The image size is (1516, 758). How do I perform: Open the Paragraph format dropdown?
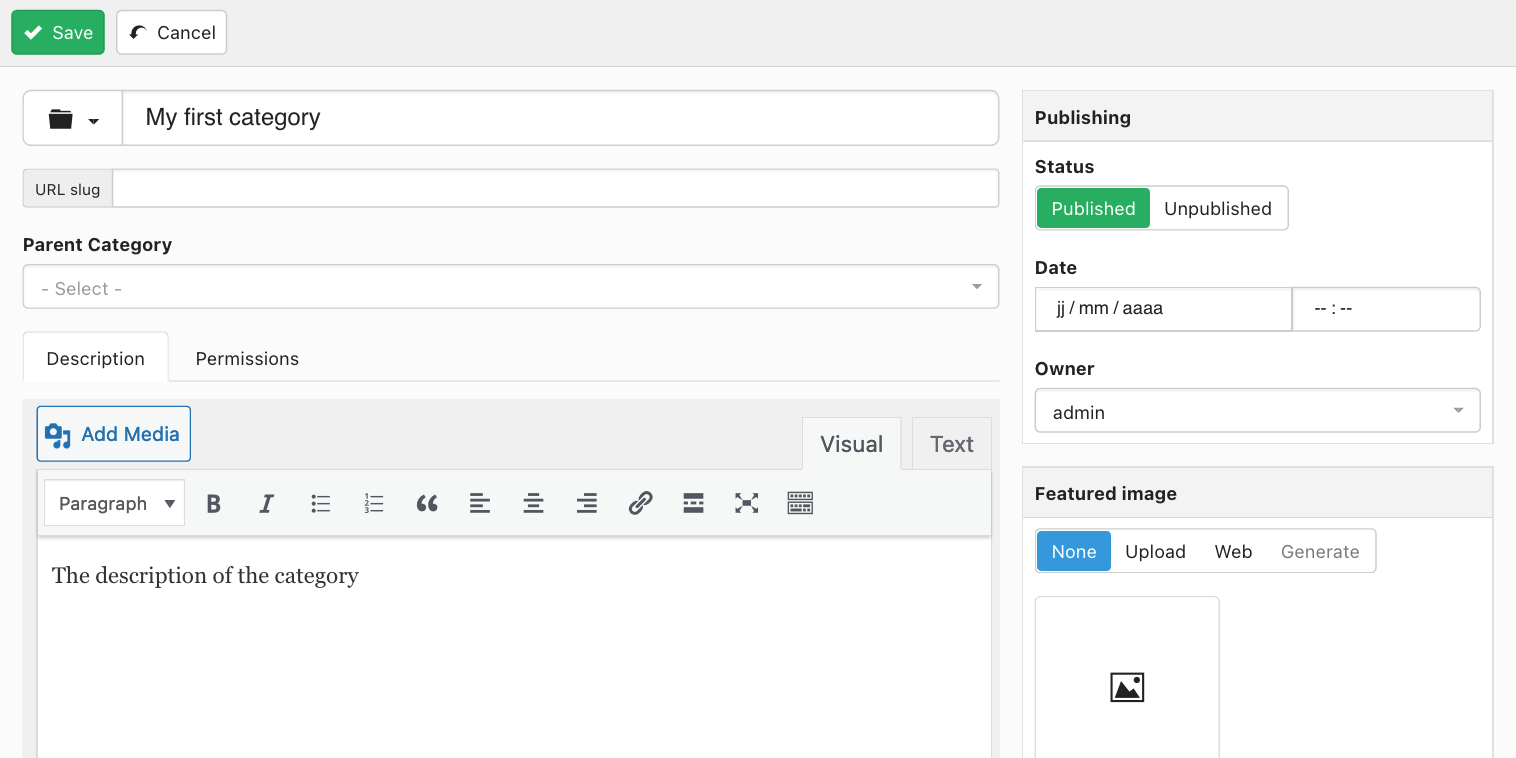[x=114, y=503]
